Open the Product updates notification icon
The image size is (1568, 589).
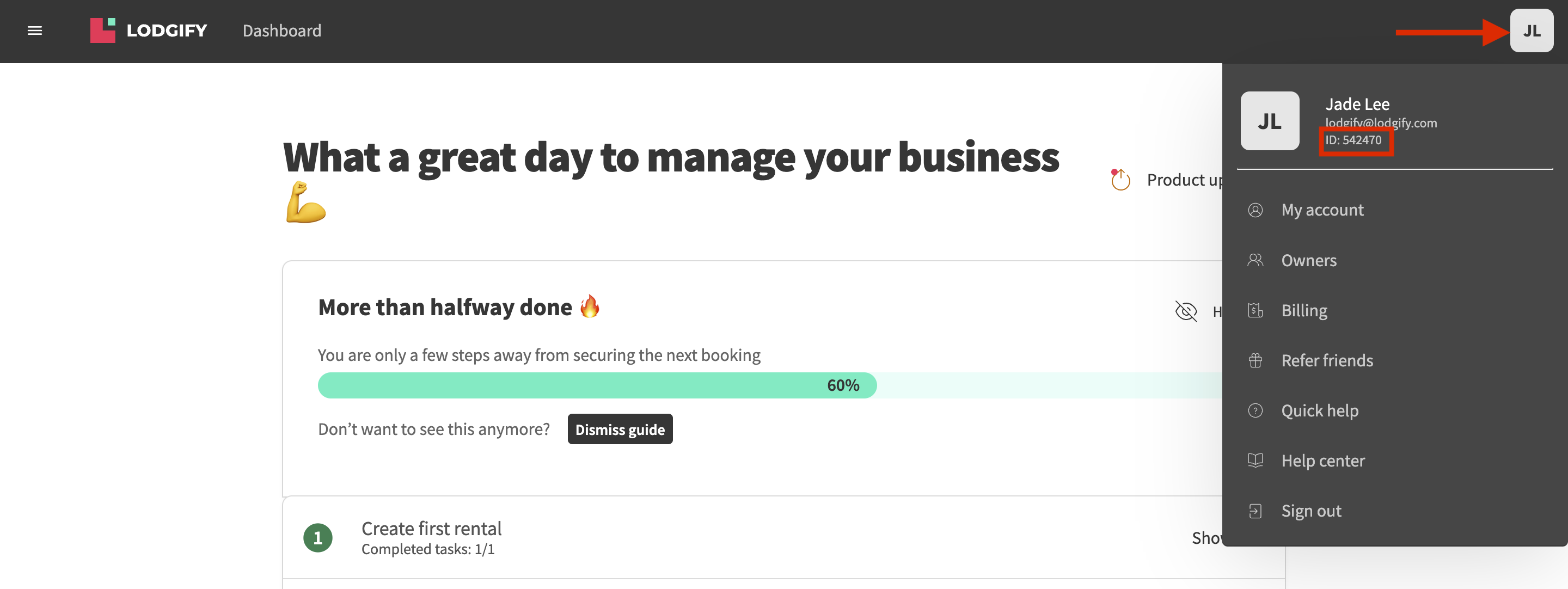tap(1120, 180)
